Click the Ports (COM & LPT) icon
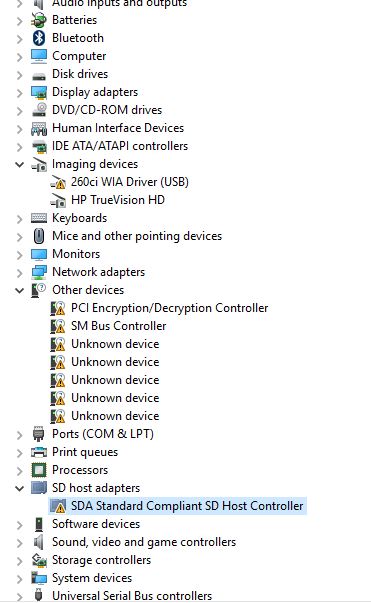371x603 pixels. point(39,434)
